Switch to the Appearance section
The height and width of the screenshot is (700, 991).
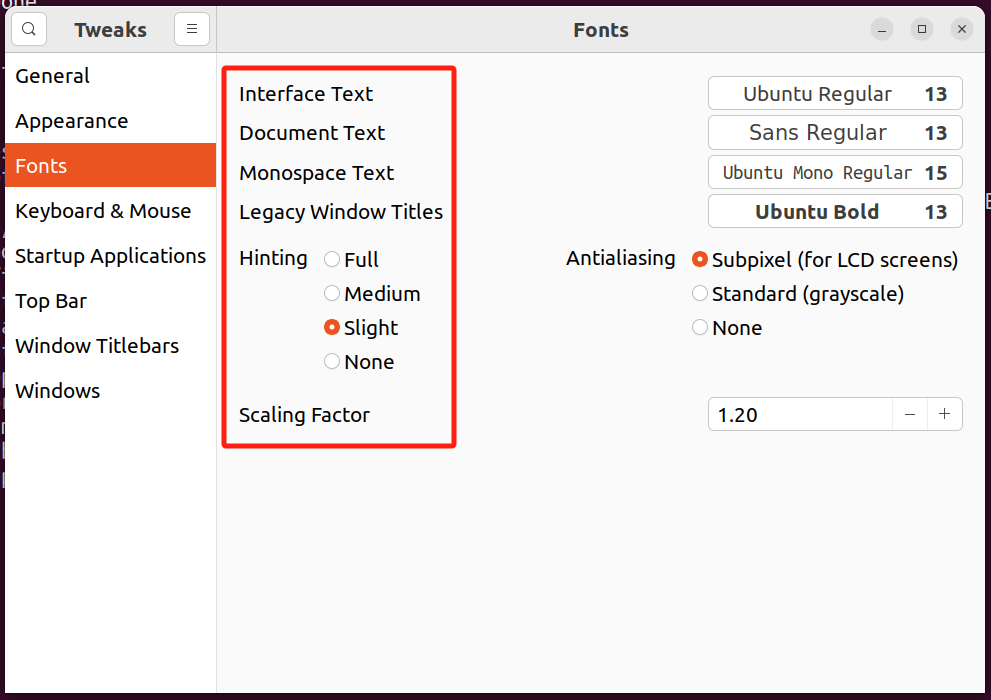[72, 121]
